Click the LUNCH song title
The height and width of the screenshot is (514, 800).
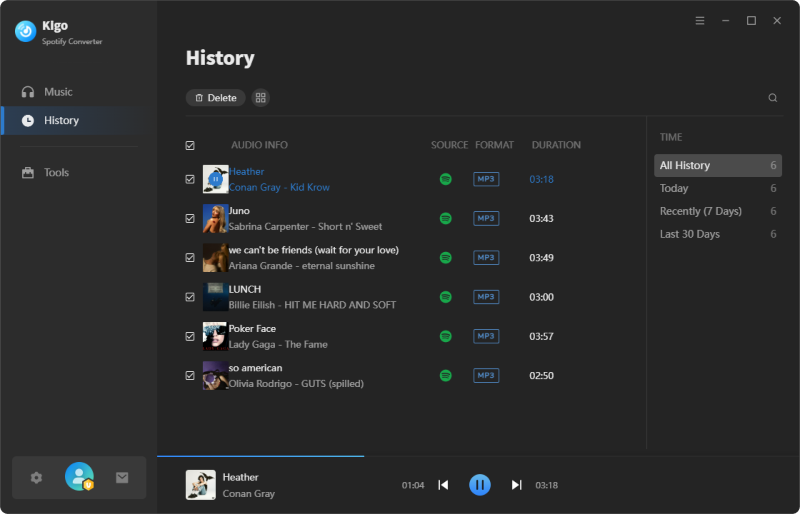point(245,289)
